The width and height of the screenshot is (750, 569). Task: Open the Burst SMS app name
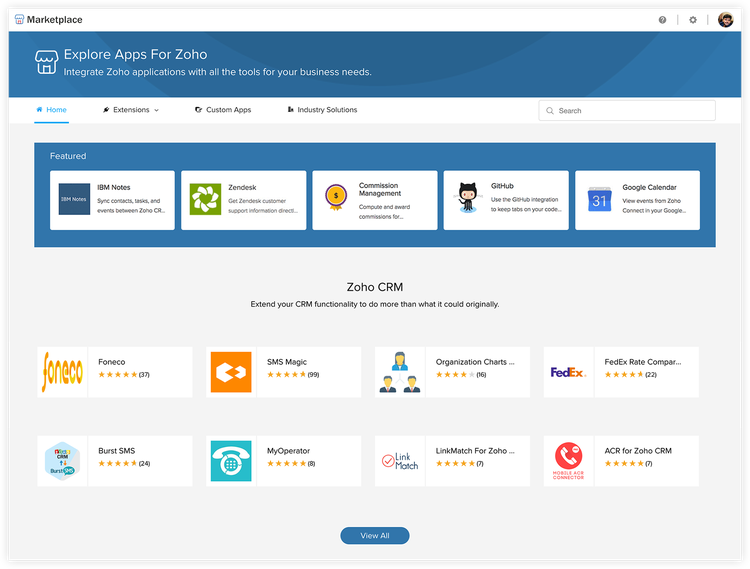click(x=117, y=451)
